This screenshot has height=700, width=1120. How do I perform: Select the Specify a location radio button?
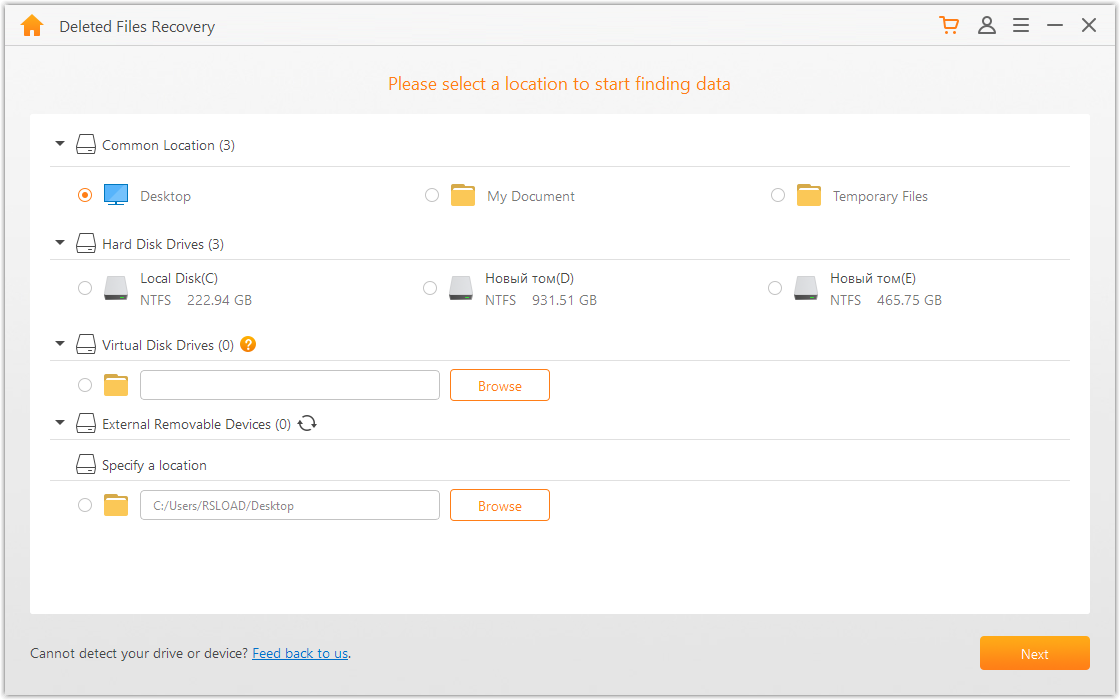click(x=85, y=505)
